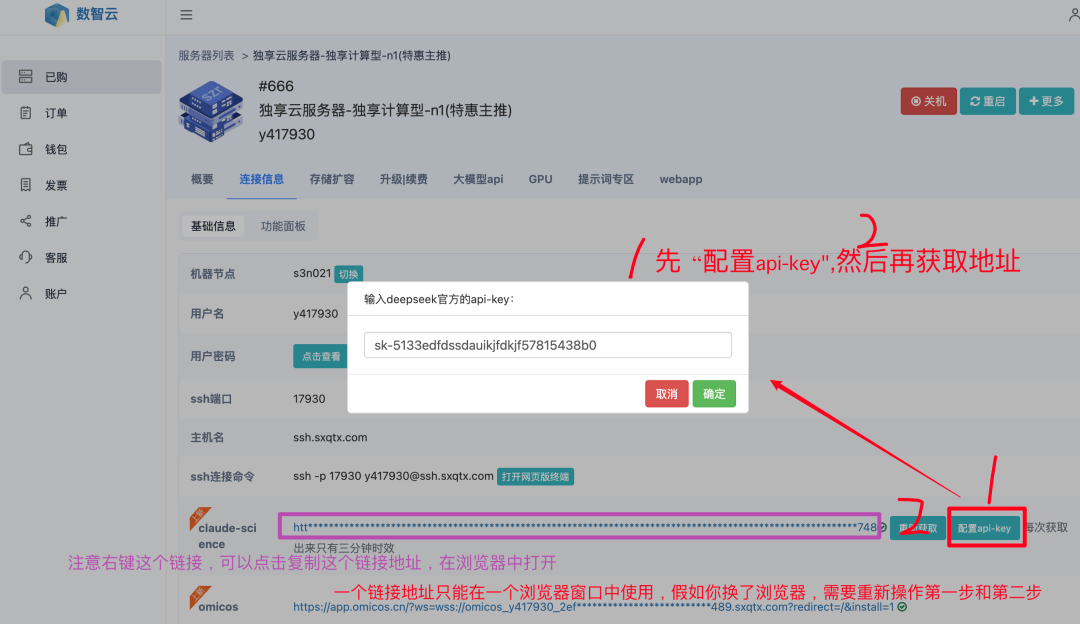Click the blue server stack image

211,111
